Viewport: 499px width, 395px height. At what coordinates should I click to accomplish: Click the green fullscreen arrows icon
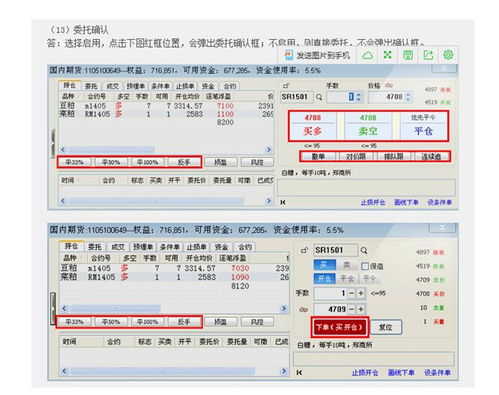click(387, 55)
